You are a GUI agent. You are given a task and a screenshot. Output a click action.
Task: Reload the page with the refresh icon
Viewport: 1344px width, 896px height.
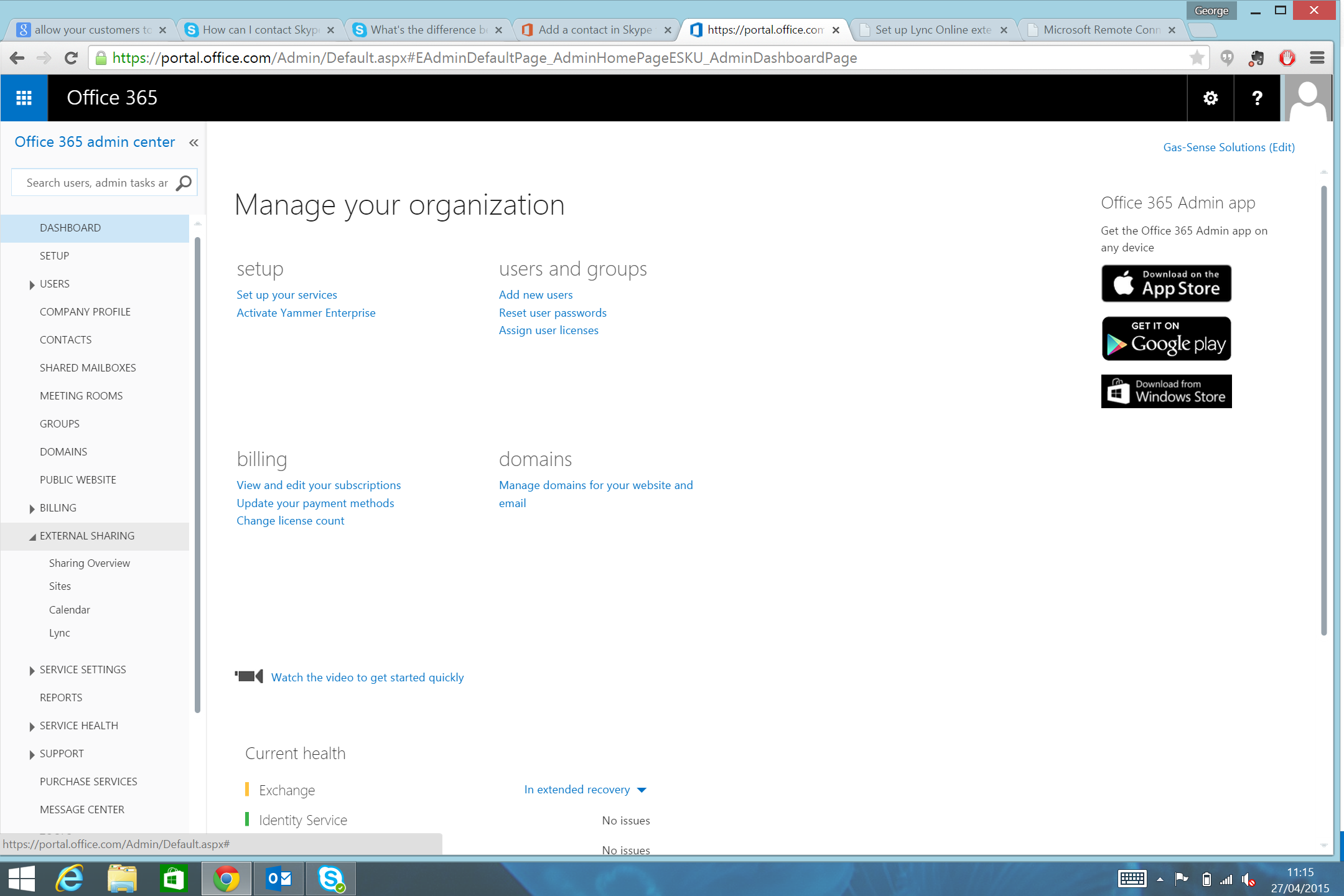71,58
